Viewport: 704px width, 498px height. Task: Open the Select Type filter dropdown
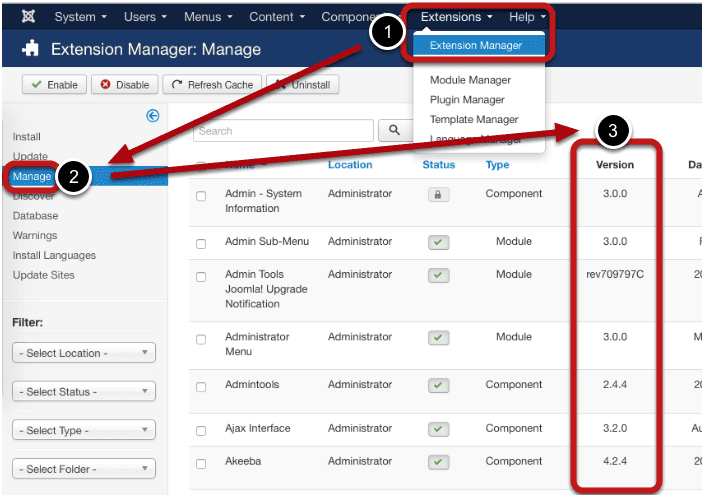84,430
